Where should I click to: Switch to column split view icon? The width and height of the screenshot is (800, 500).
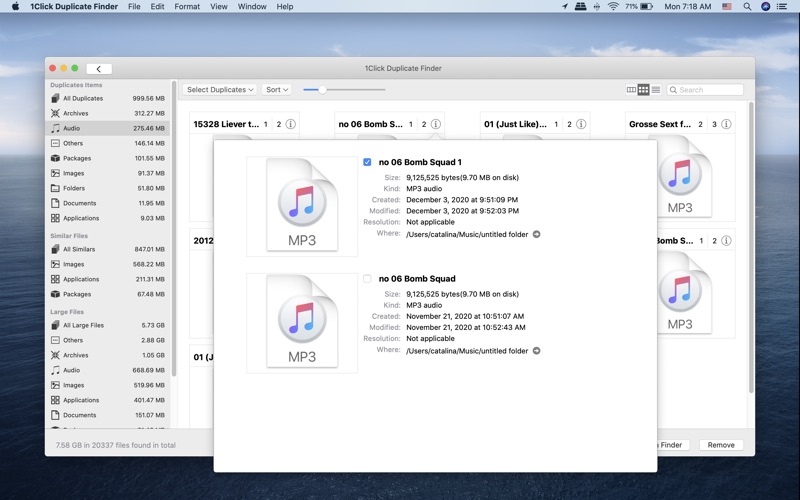coord(631,90)
